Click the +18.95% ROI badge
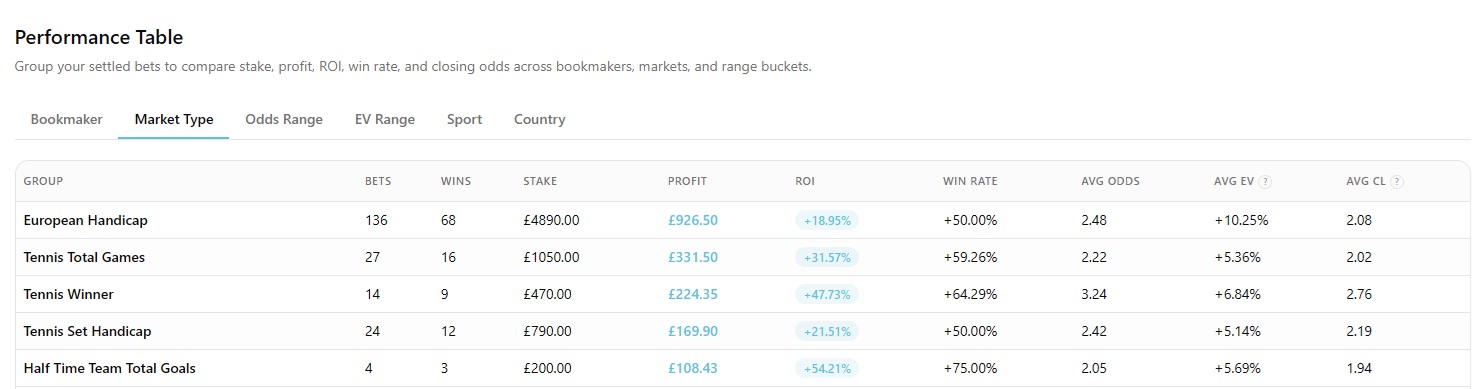Screen dimensions: 1482x389 [827, 220]
